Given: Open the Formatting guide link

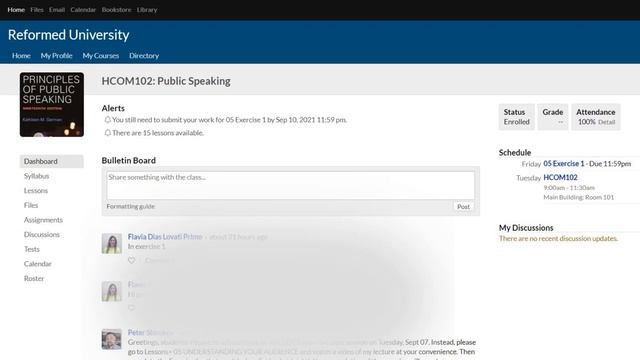Looking at the screenshot, I should (131, 207).
